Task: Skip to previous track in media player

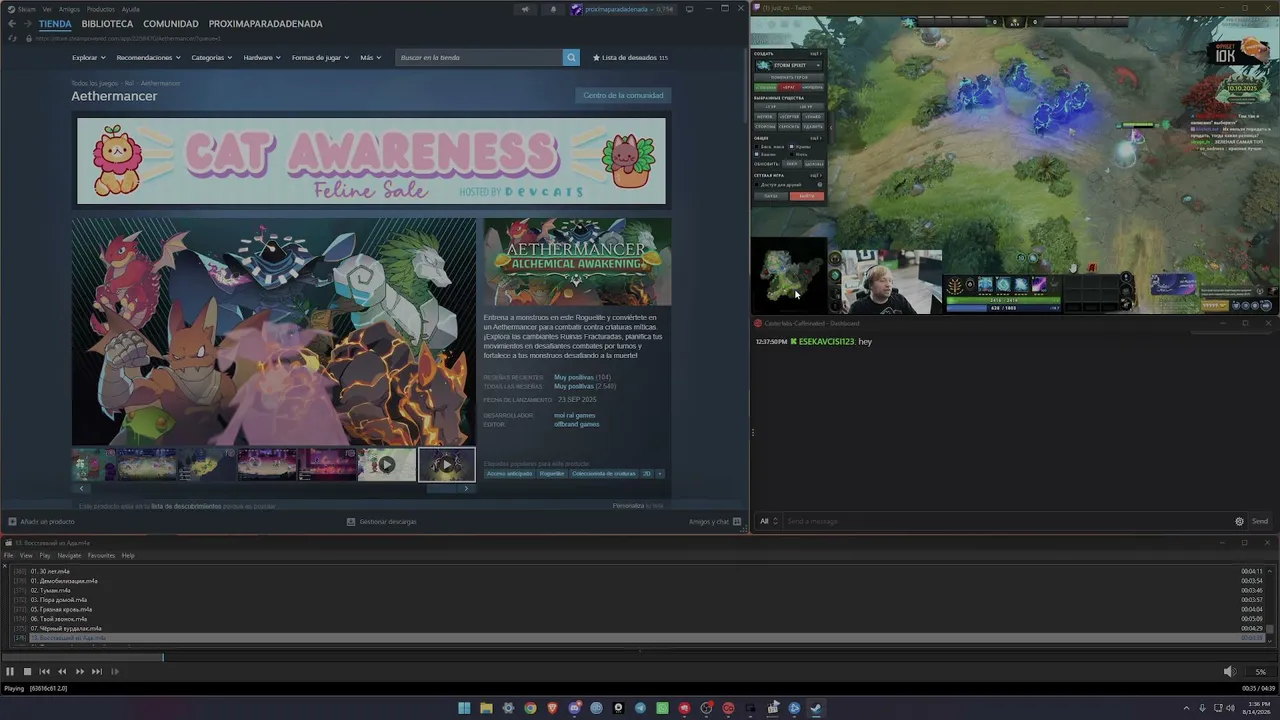Action: point(45,672)
